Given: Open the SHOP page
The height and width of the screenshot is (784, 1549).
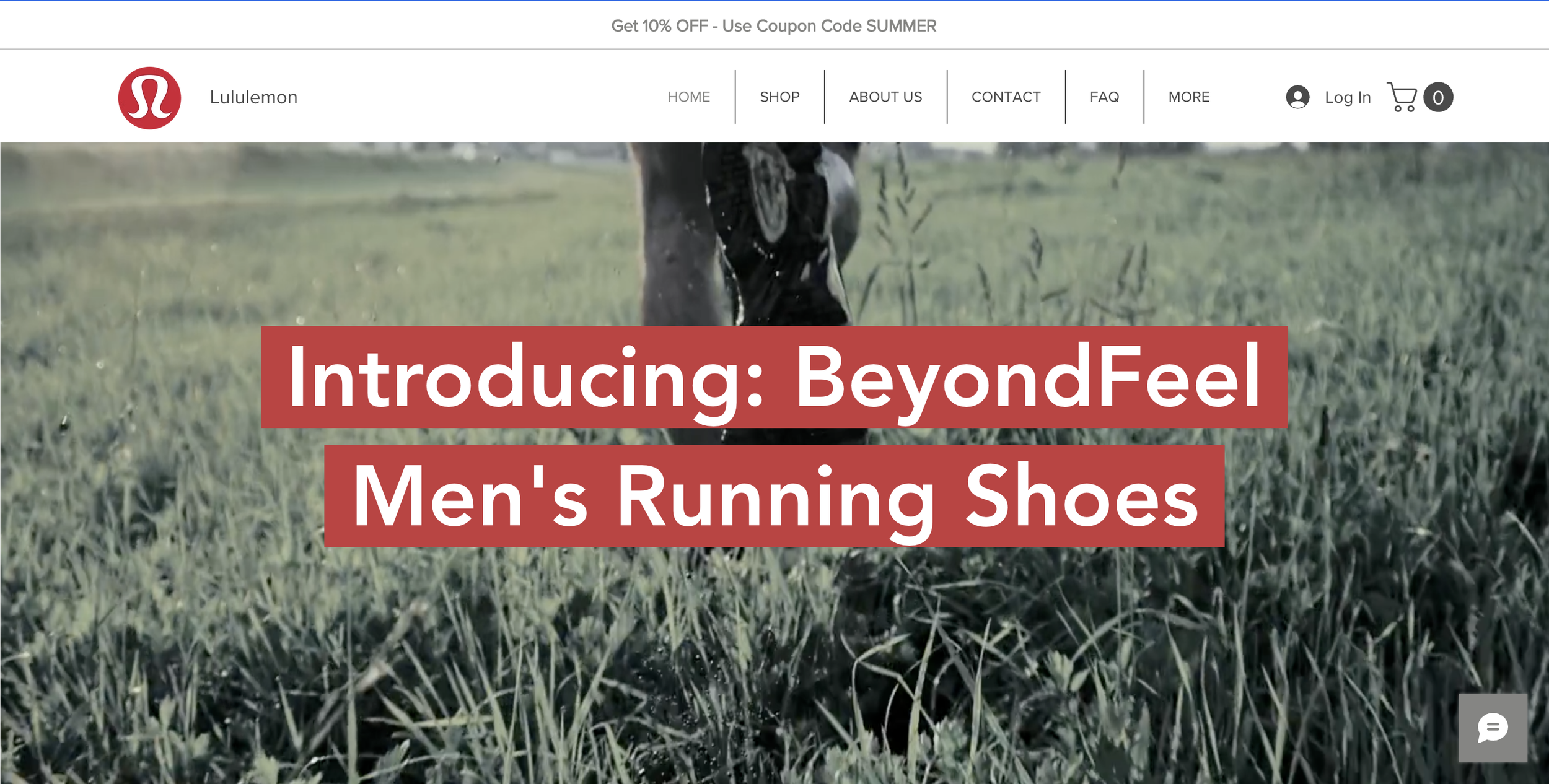Looking at the screenshot, I should point(779,97).
